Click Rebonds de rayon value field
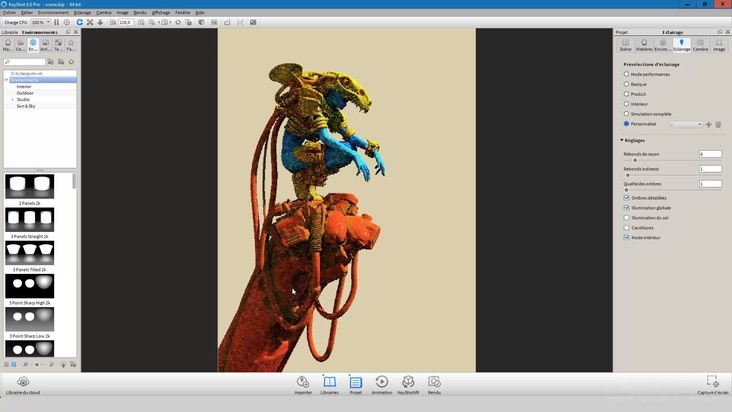The height and width of the screenshot is (412, 732). tap(711, 154)
